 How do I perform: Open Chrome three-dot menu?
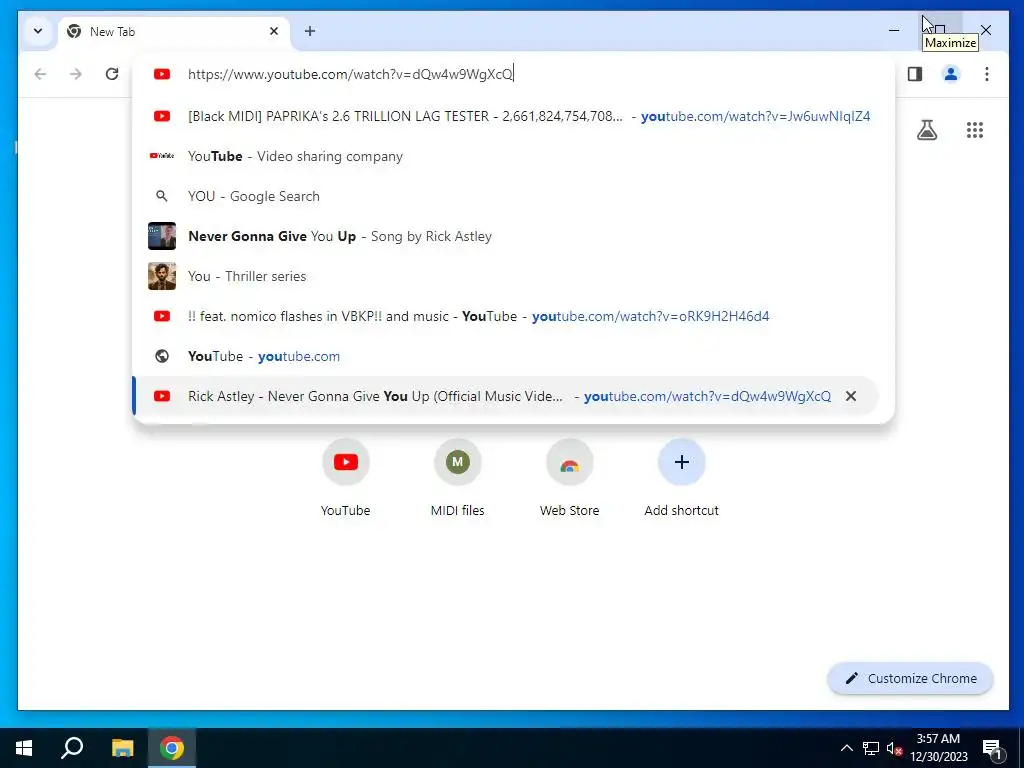[986, 74]
